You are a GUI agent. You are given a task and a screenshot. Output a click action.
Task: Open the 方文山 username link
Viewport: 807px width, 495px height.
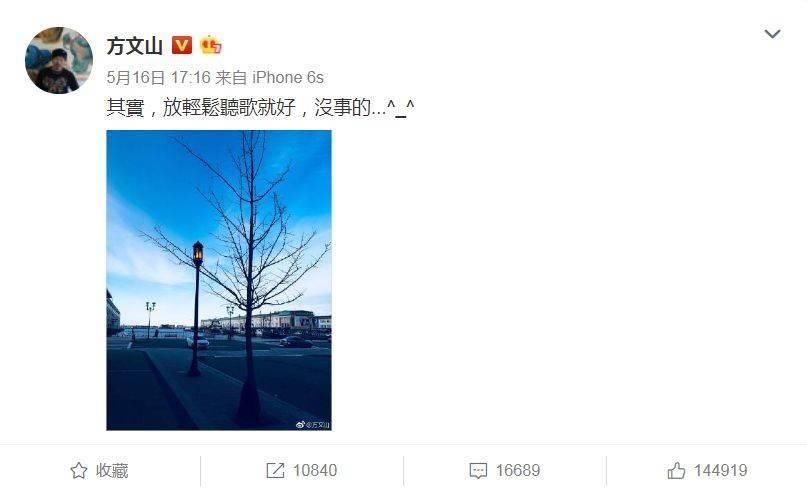pyautogui.click(x=134, y=46)
